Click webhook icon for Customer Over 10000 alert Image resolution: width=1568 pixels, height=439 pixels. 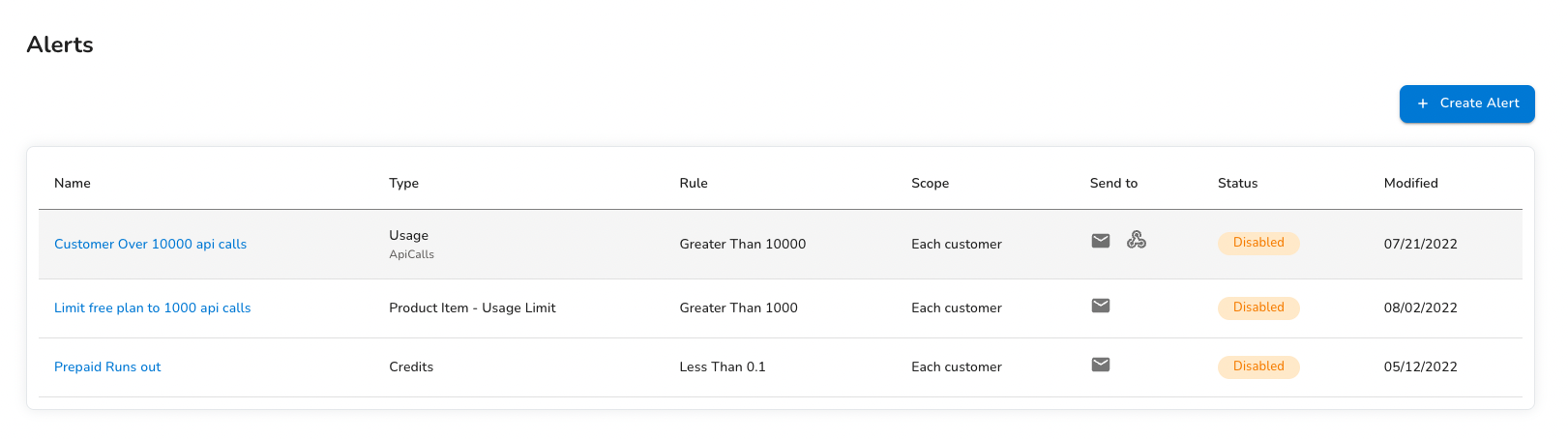[x=1137, y=241]
